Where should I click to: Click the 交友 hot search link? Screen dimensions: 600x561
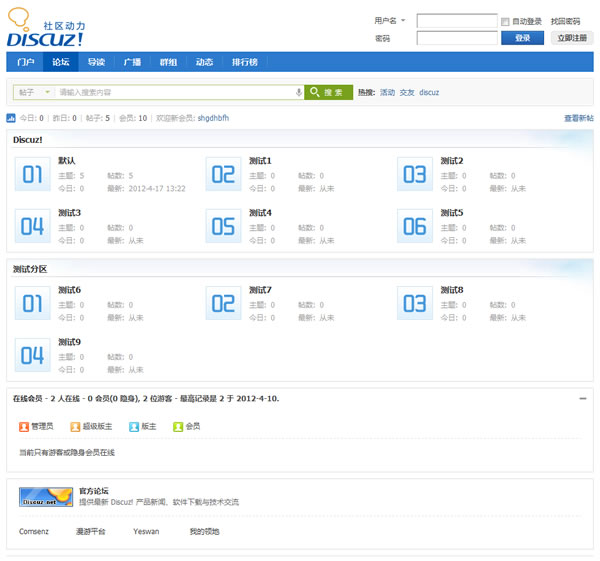point(407,92)
